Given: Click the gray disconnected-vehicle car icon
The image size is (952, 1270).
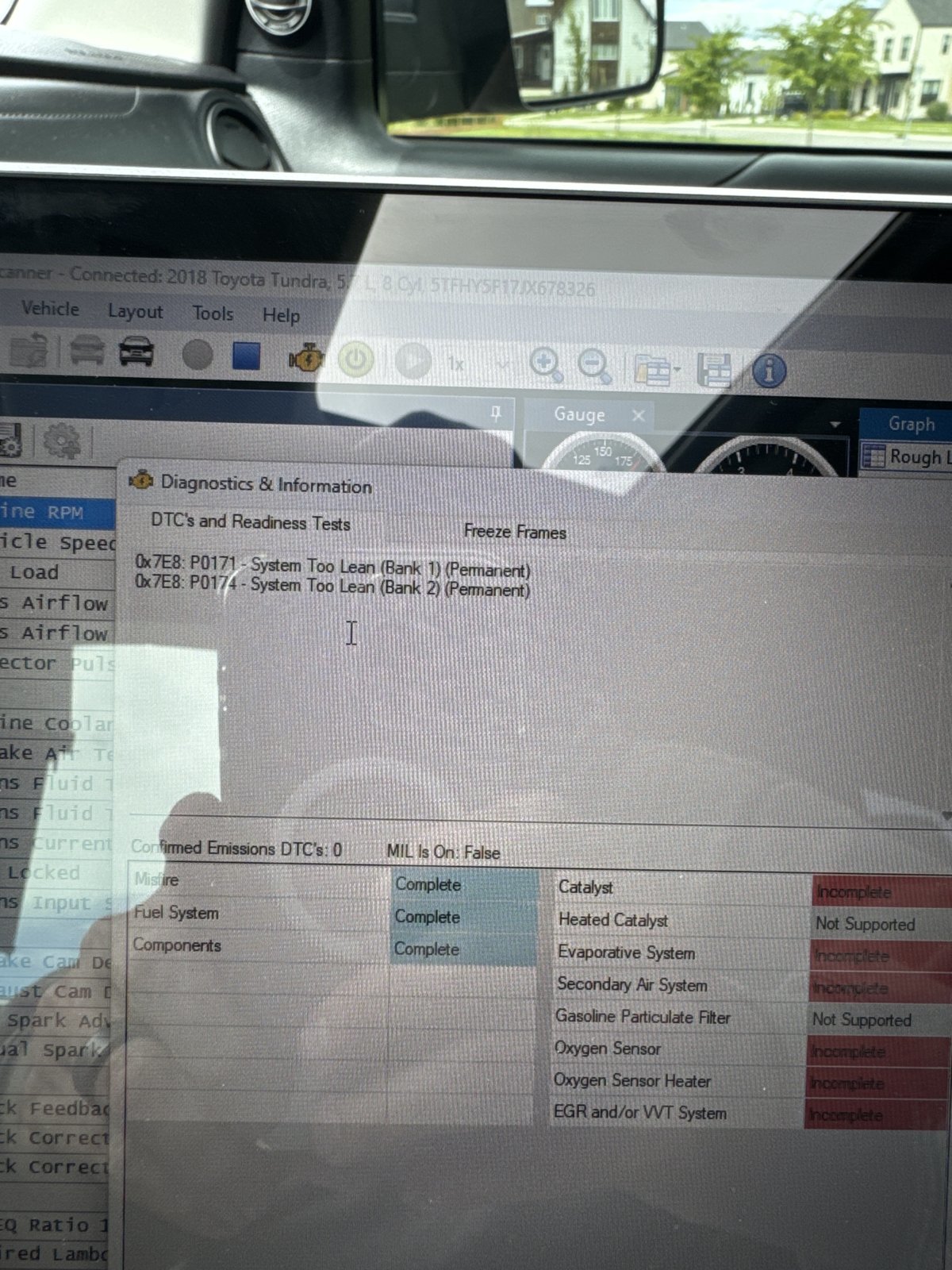Looking at the screenshot, I should (x=86, y=350).
